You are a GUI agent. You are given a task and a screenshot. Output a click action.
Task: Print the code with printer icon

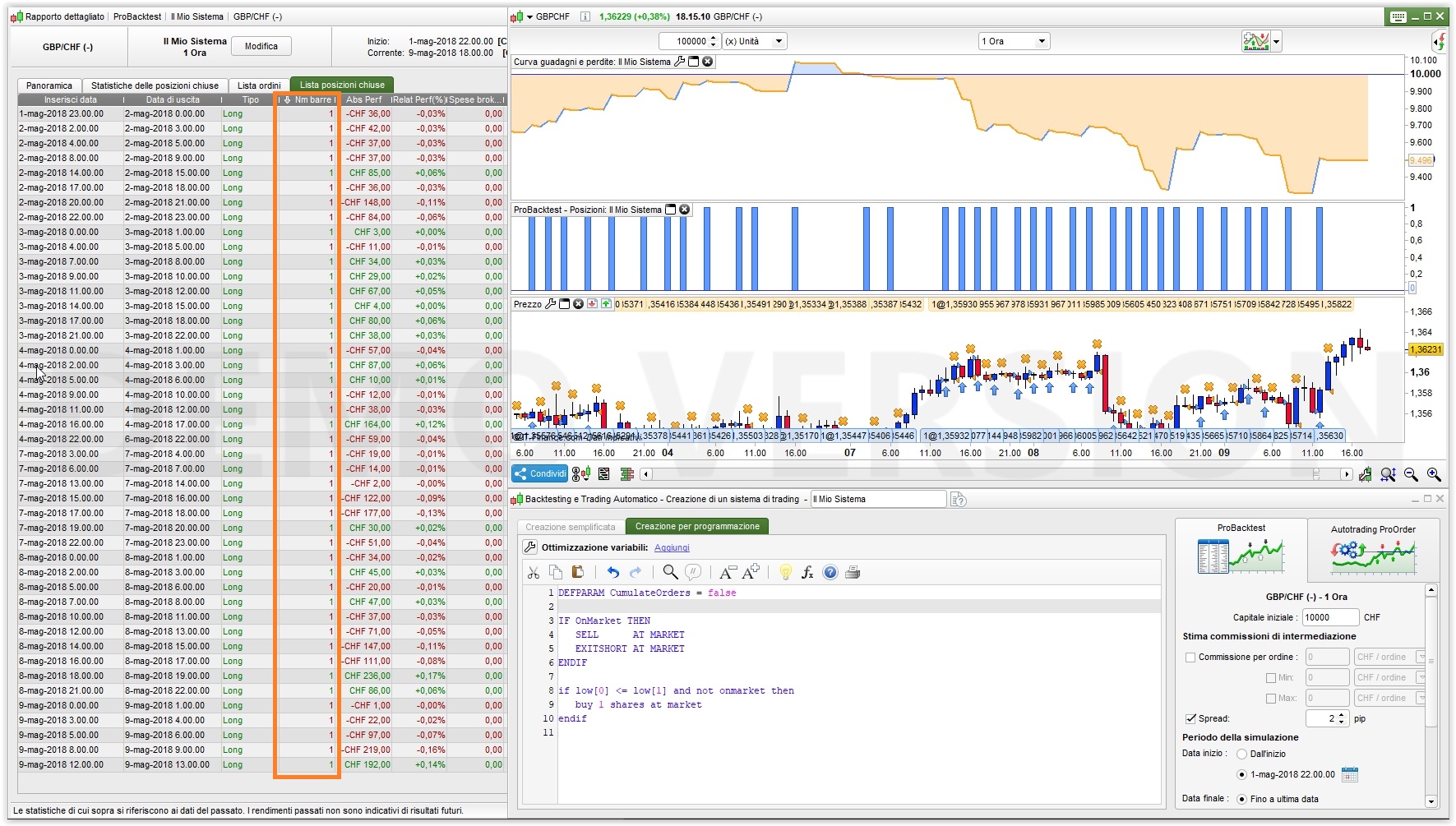pos(853,573)
